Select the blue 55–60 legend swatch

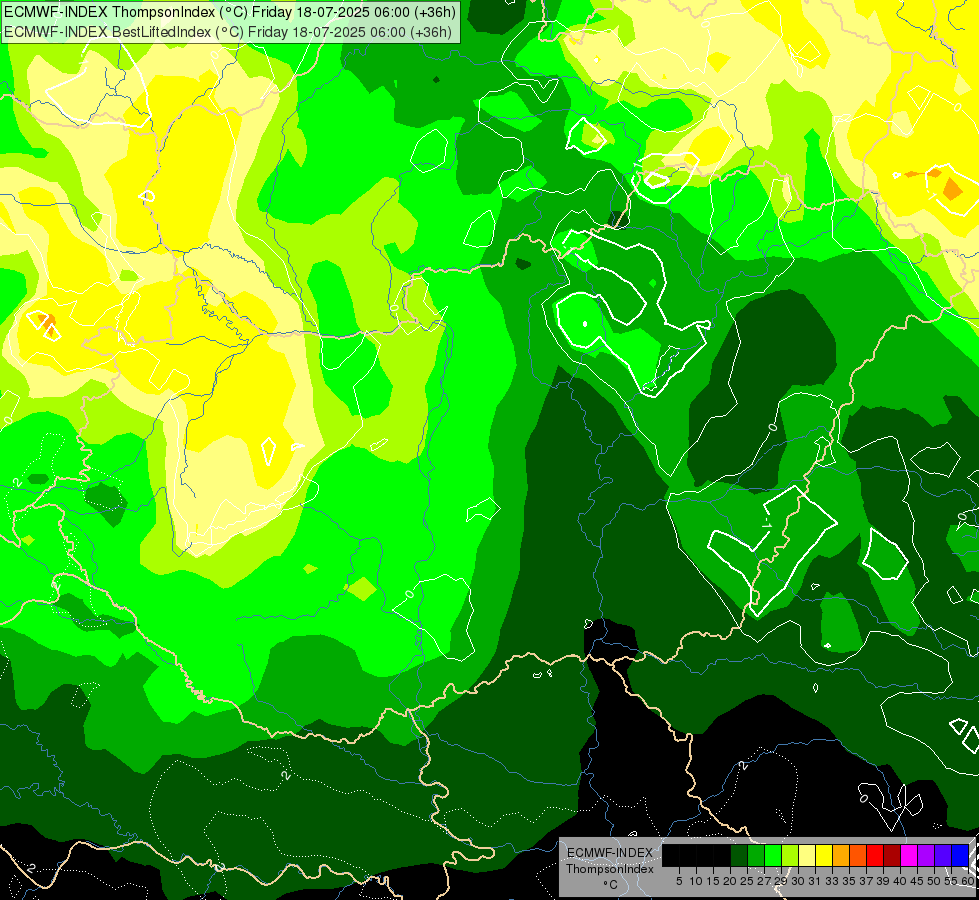tap(960, 855)
